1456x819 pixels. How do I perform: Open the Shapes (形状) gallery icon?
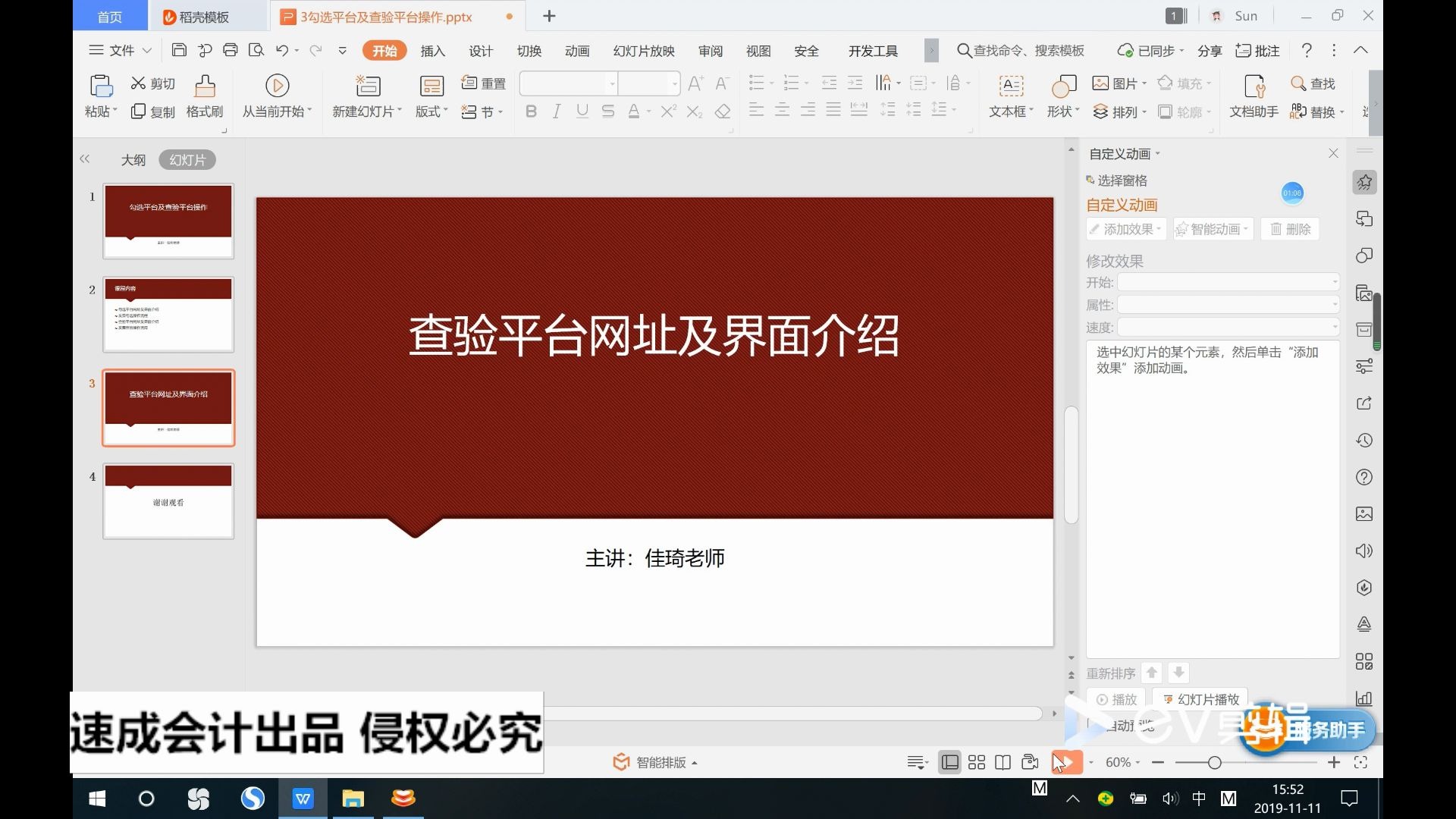tap(1063, 86)
